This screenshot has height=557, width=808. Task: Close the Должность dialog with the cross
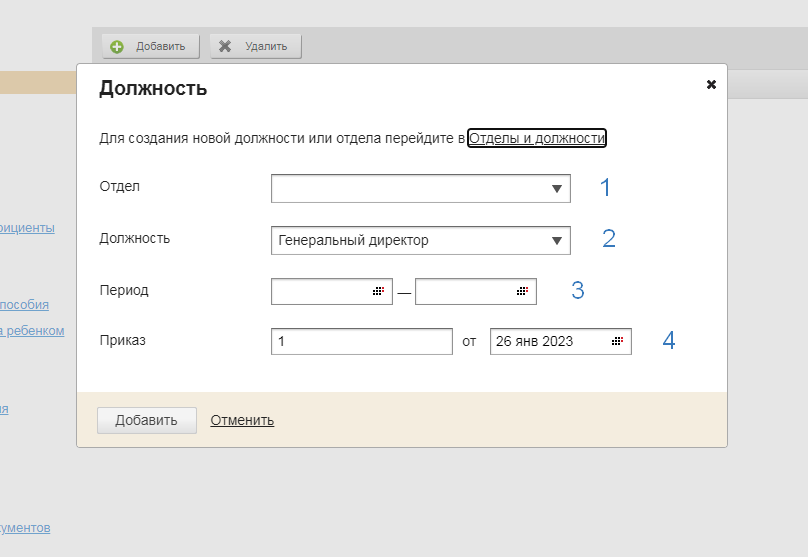(x=711, y=85)
